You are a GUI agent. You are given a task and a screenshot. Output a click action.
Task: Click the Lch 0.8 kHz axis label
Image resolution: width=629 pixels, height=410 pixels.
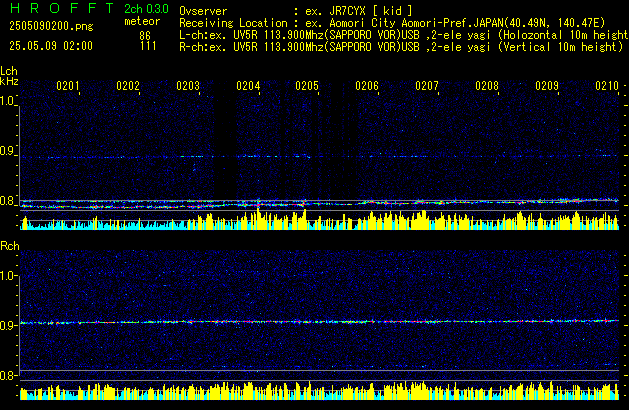click(x=7, y=201)
